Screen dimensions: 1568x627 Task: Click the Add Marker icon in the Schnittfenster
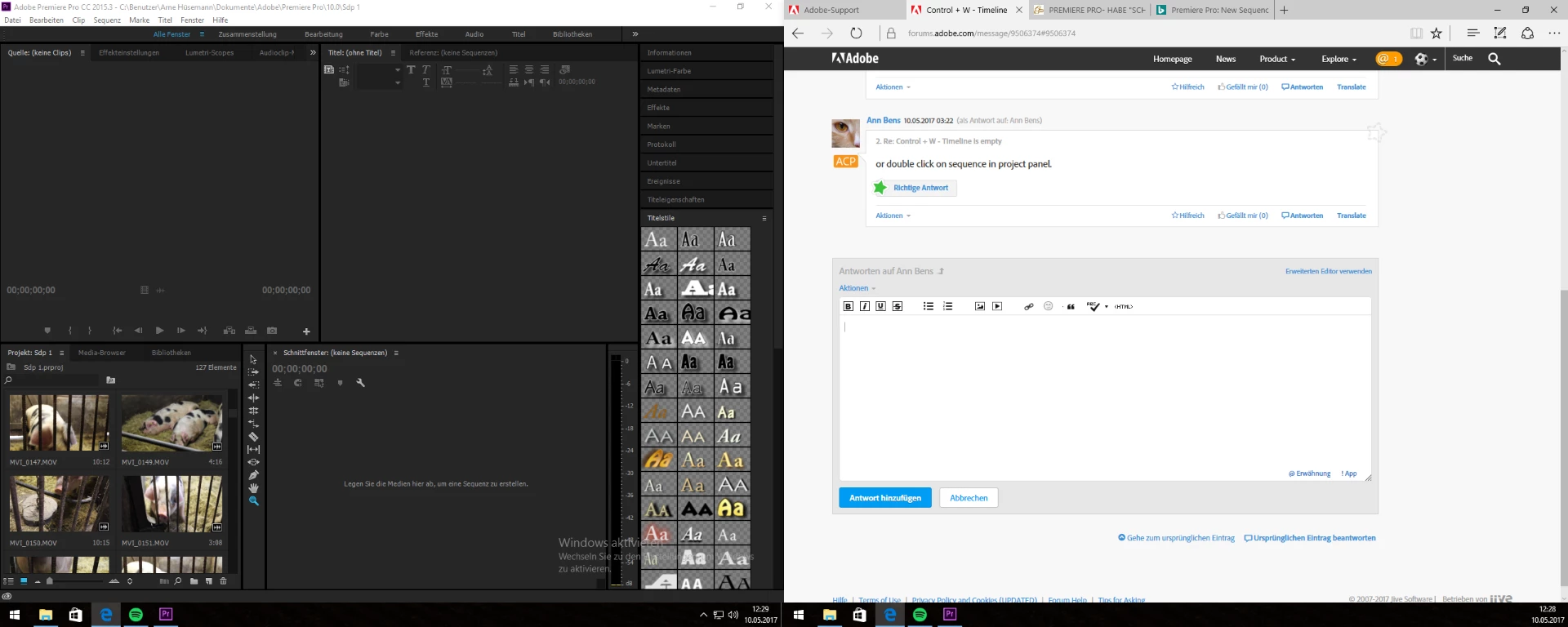[340, 383]
